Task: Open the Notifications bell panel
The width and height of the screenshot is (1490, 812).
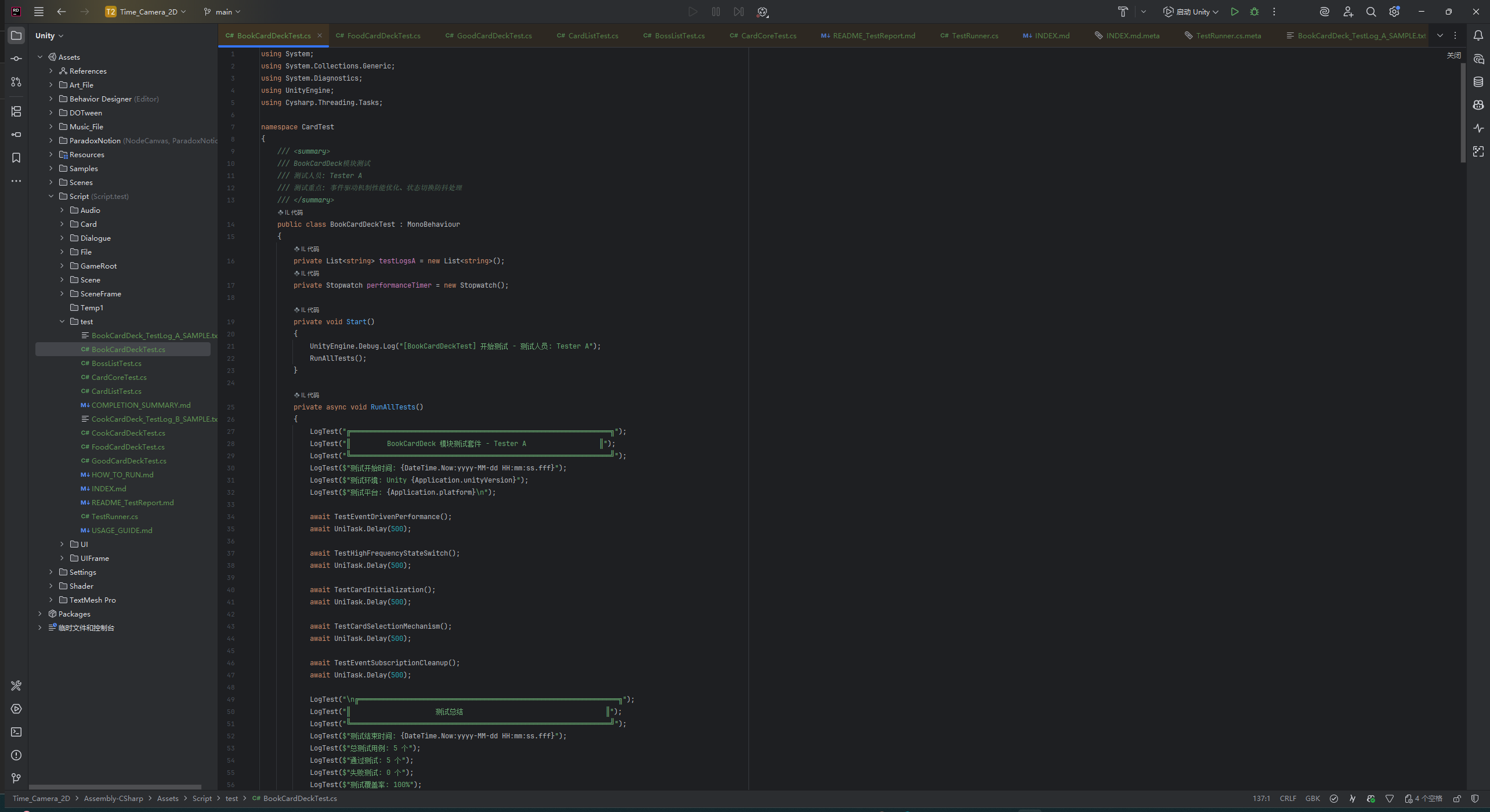Action: 1478,36
